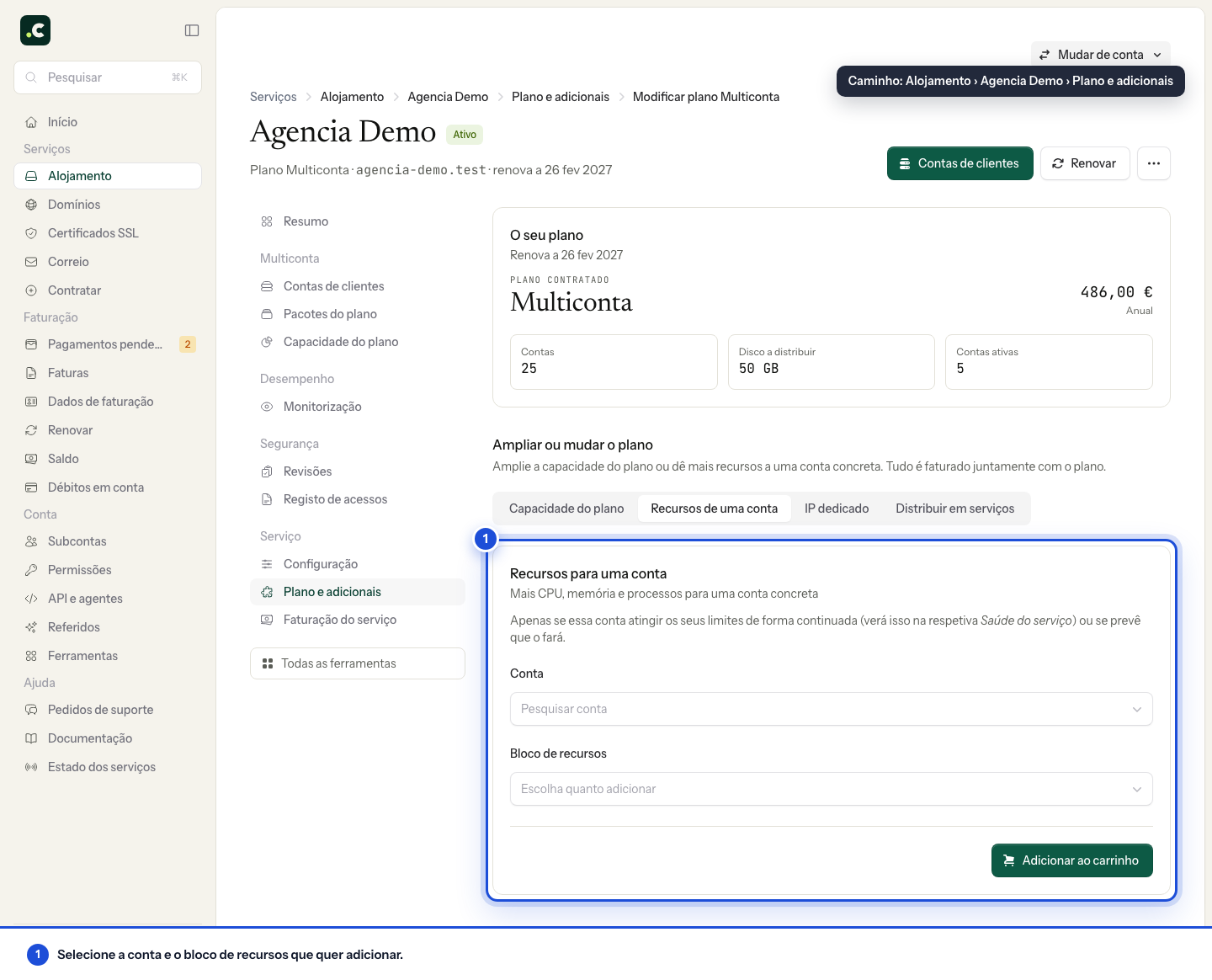
Task: Click the green C logo
Action: 35,30
